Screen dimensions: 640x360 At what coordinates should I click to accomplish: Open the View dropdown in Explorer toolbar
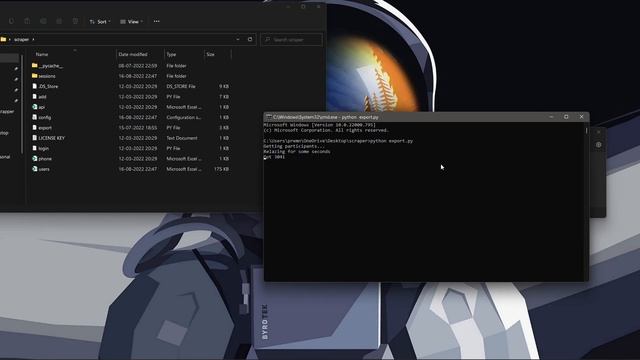131,22
